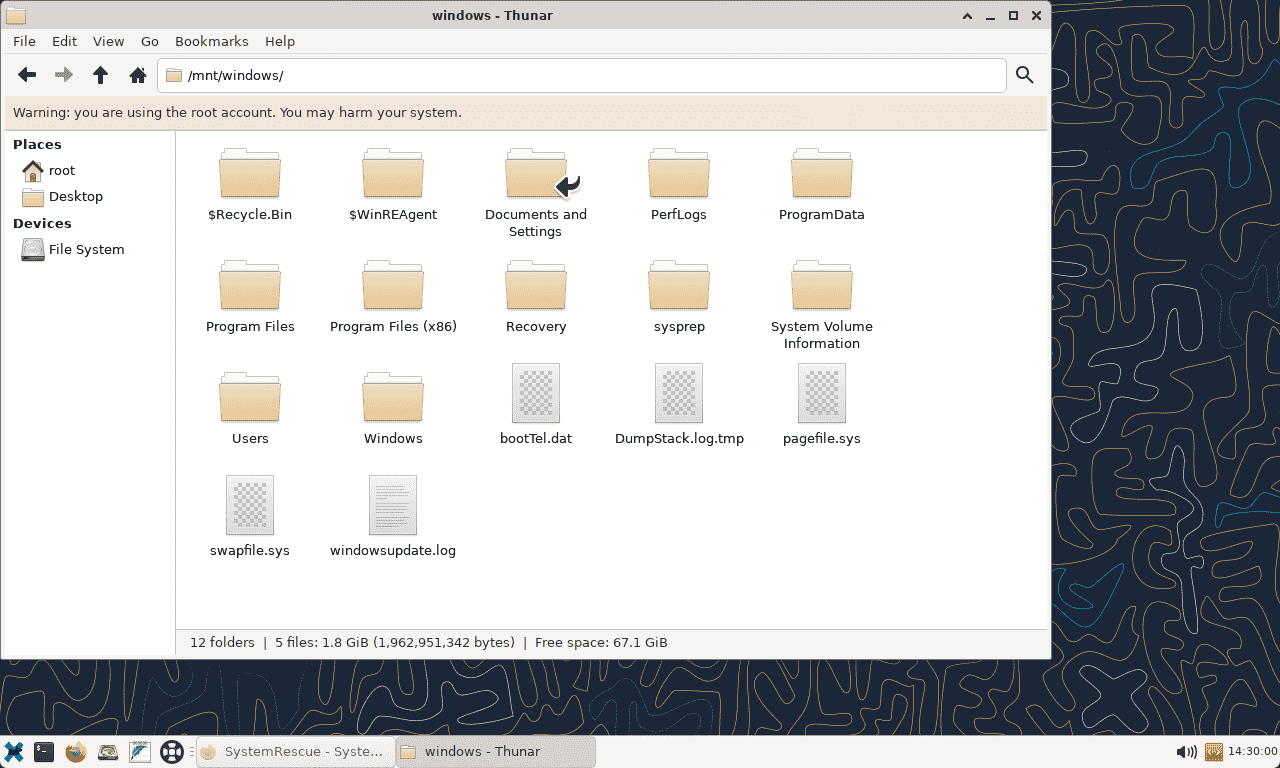Image resolution: width=1280 pixels, height=768 pixels.
Task: Open the Bookmarks menu
Action: [211, 41]
